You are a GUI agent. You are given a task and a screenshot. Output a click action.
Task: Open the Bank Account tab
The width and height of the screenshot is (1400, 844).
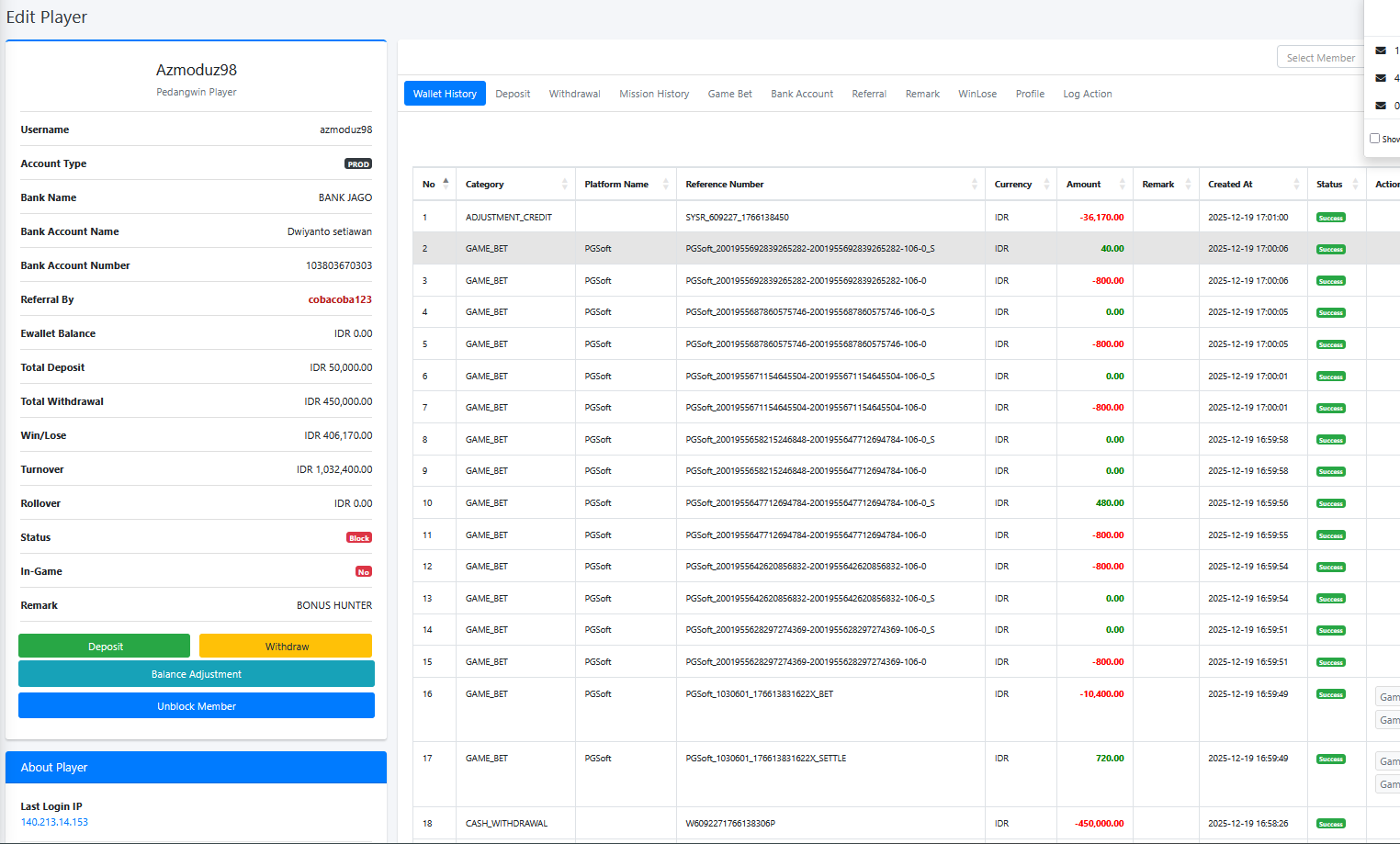click(x=802, y=94)
